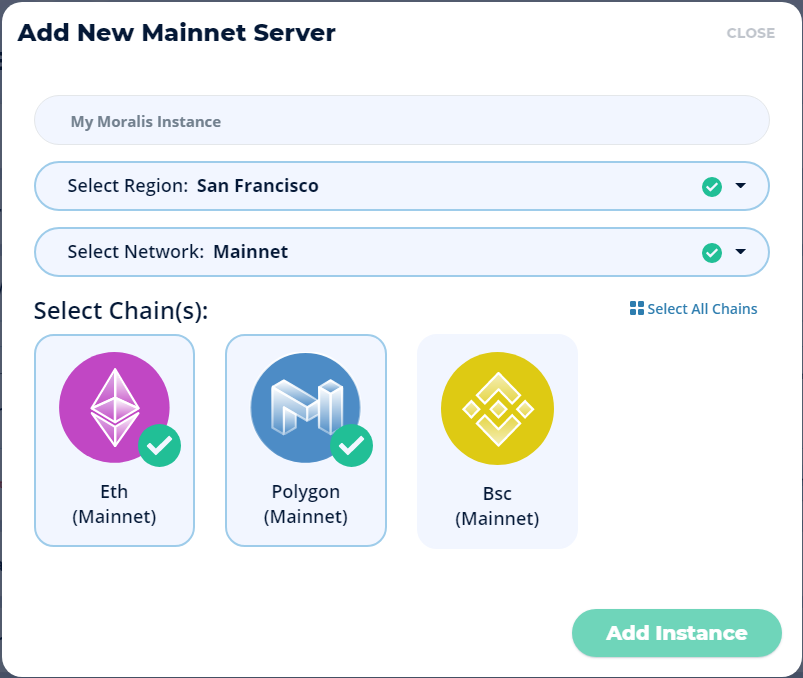This screenshot has width=803, height=678.
Task: Uncheck the Polygon chain green check badge
Action: (x=351, y=446)
